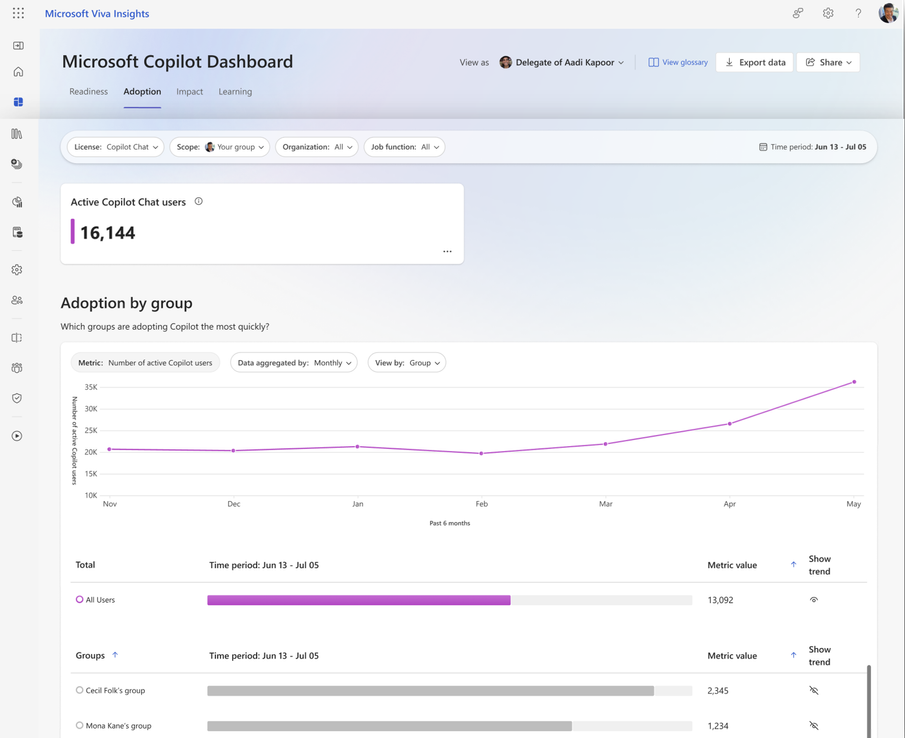Open the Learning tab
The width and height of the screenshot is (905, 738).
pos(235,91)
